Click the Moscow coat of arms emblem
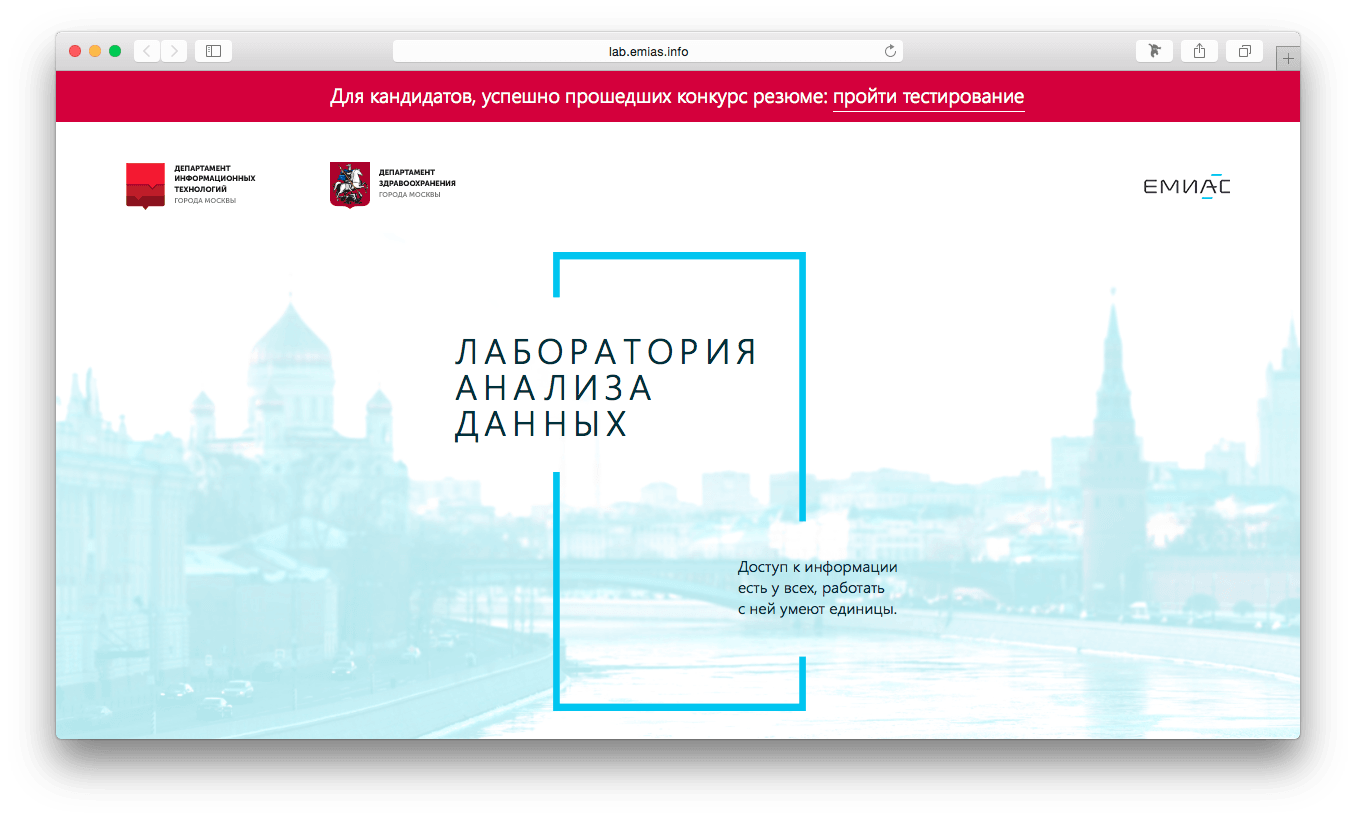1356x819 pixels. tap(350, 185)
